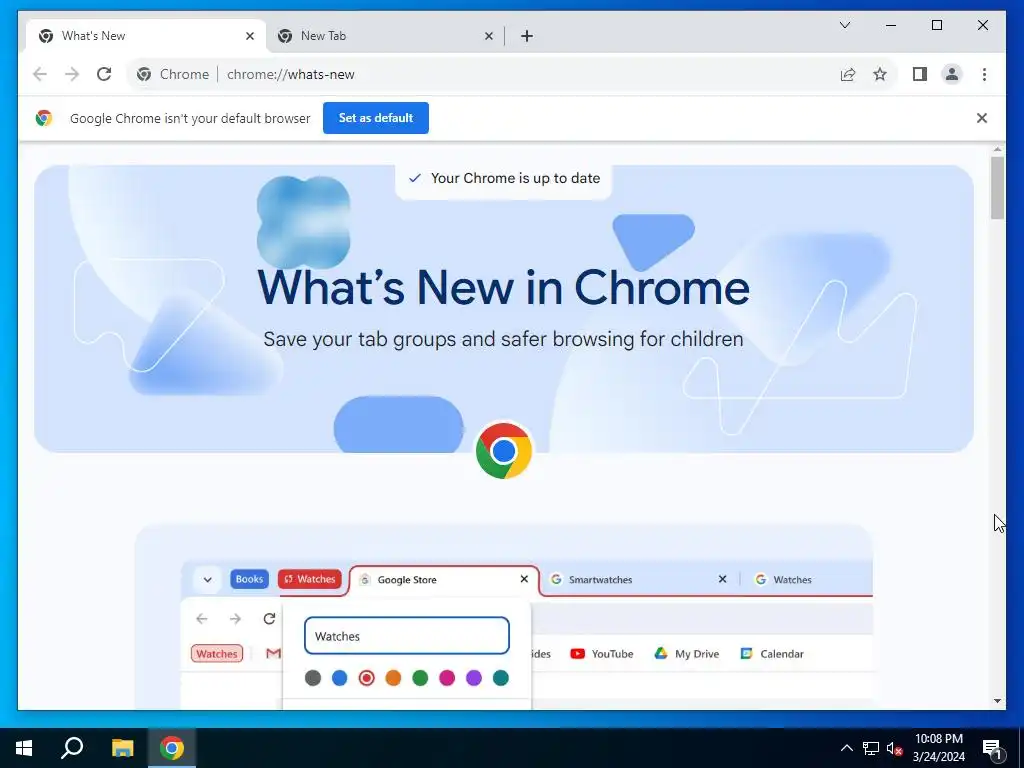Click the vertical scrollbar thumb

[997, 188]
